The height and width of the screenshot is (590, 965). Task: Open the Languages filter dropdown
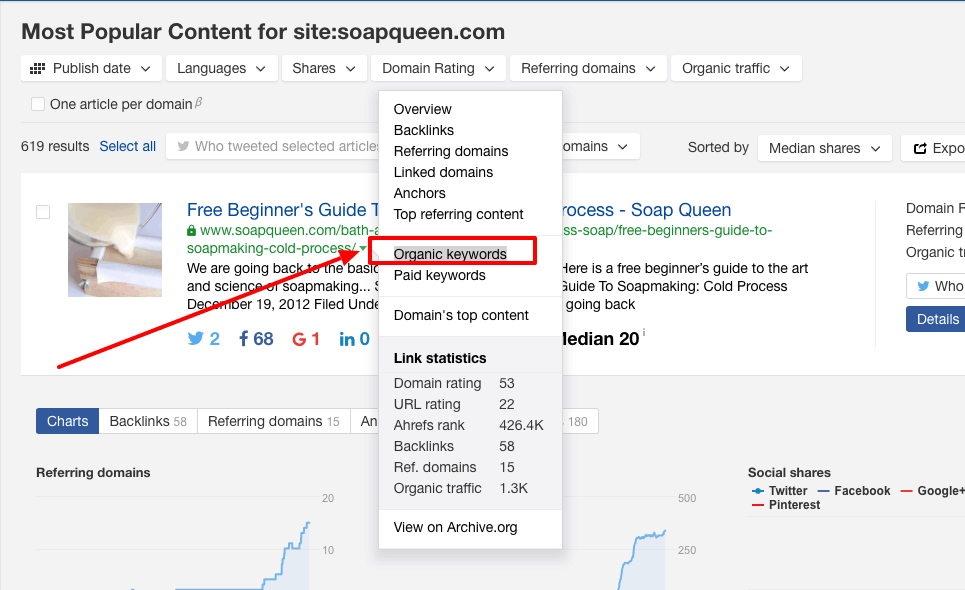(x=221, y=68)
